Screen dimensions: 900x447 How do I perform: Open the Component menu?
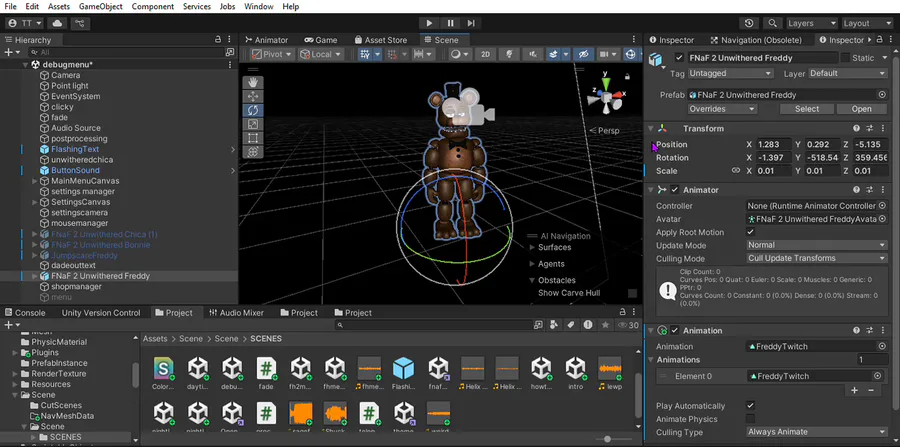[153, 6]
